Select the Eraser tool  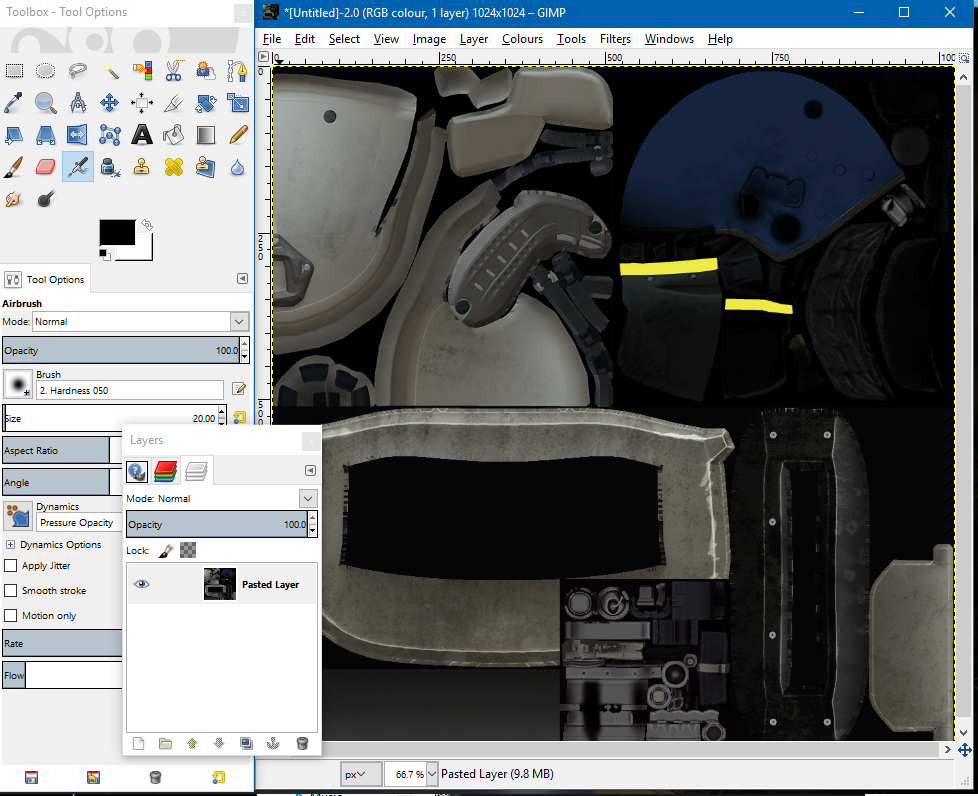pyautogui.click(x=46, y=167)
